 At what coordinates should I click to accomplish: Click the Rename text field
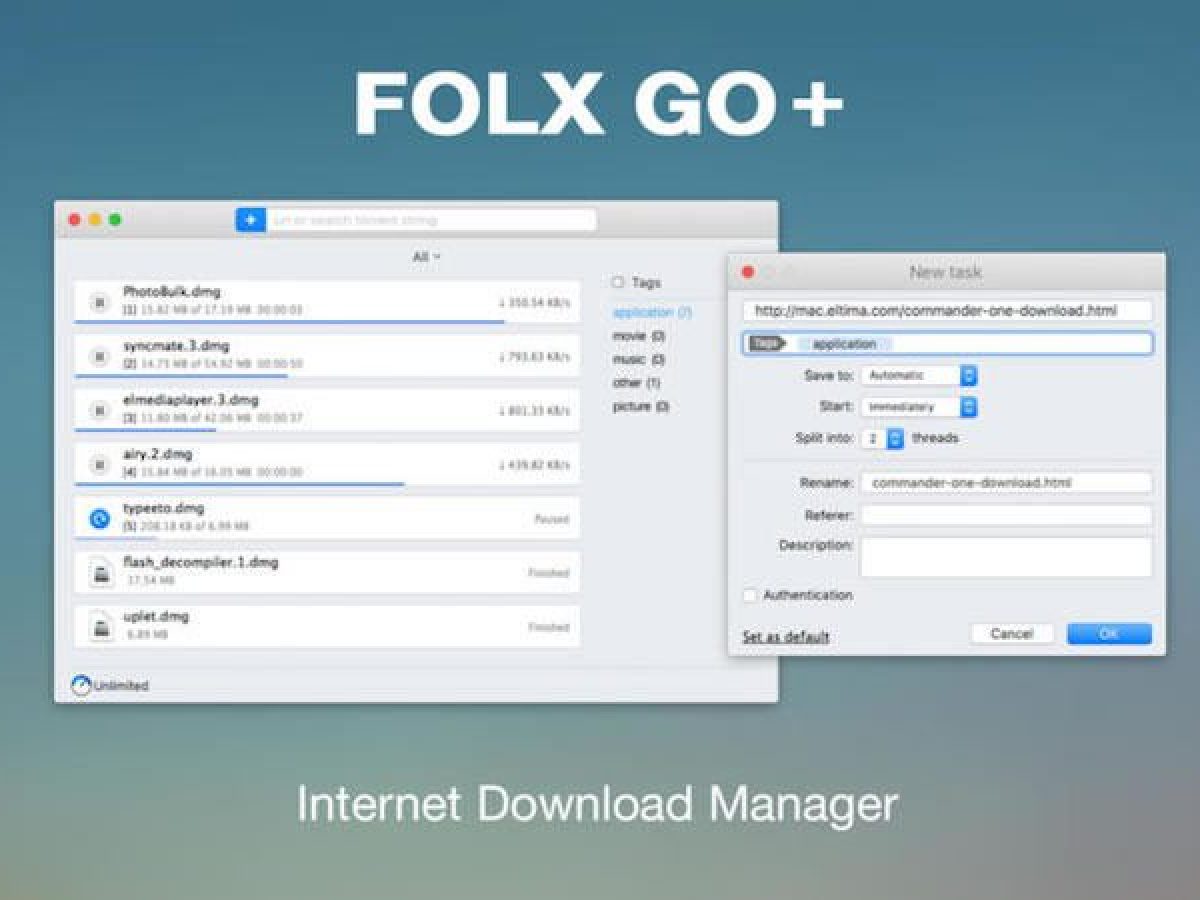tap(1006, 482)
